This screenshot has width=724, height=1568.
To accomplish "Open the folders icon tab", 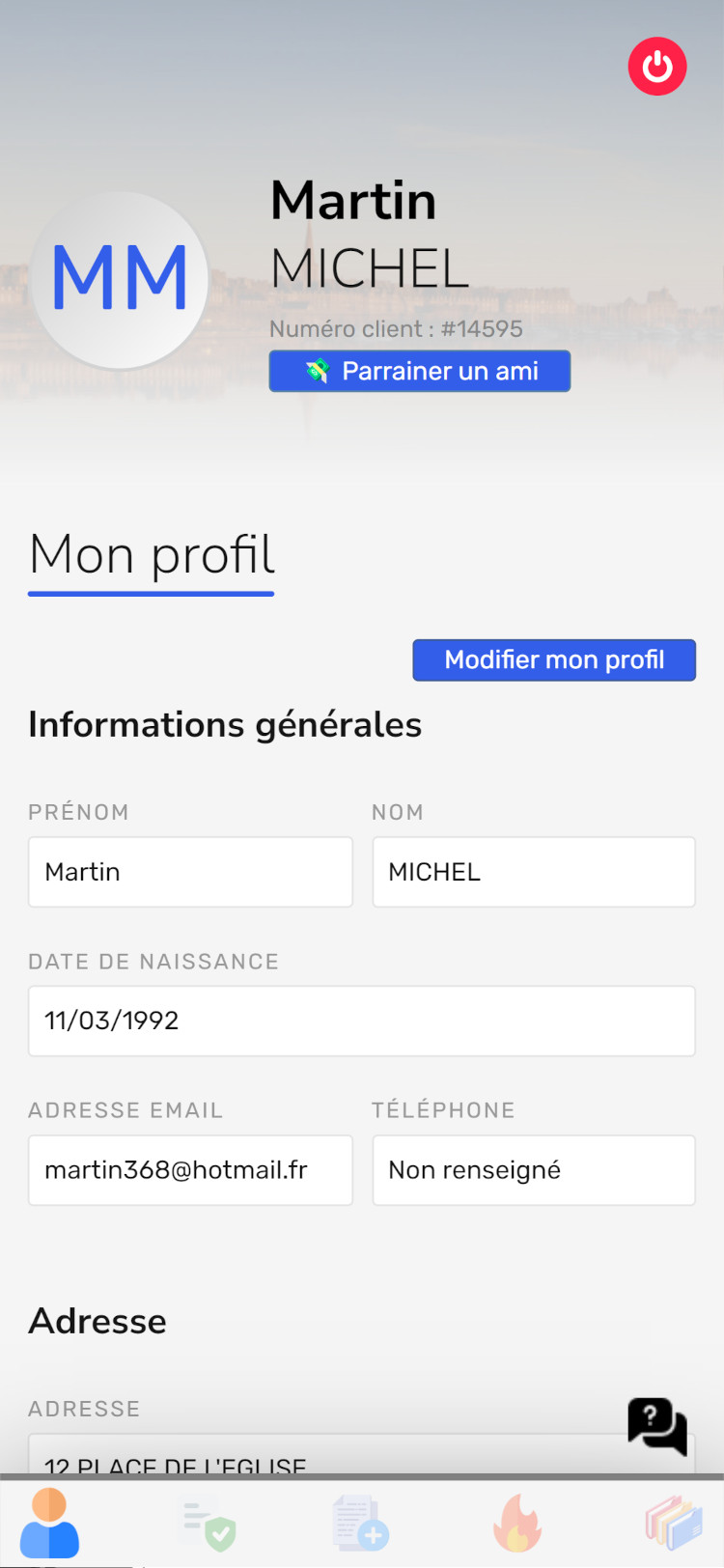I will pos(674,1524).
